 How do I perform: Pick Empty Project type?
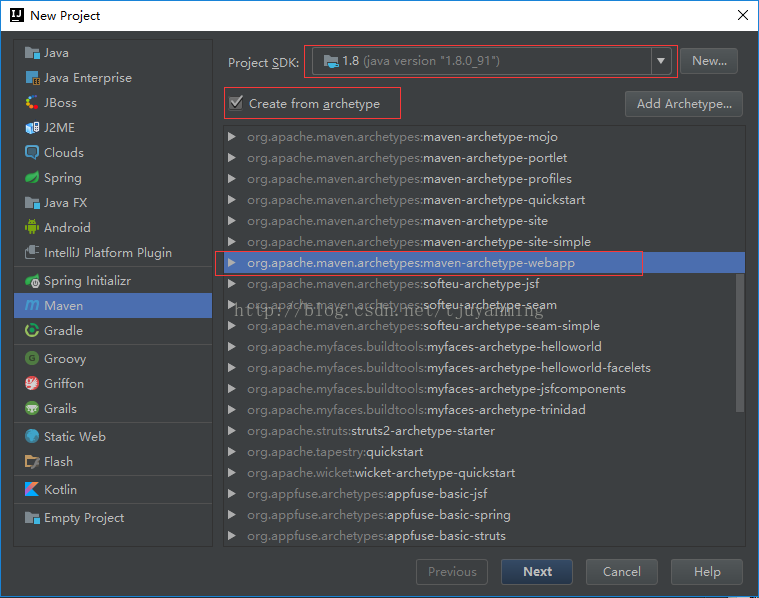pos(113,518)
